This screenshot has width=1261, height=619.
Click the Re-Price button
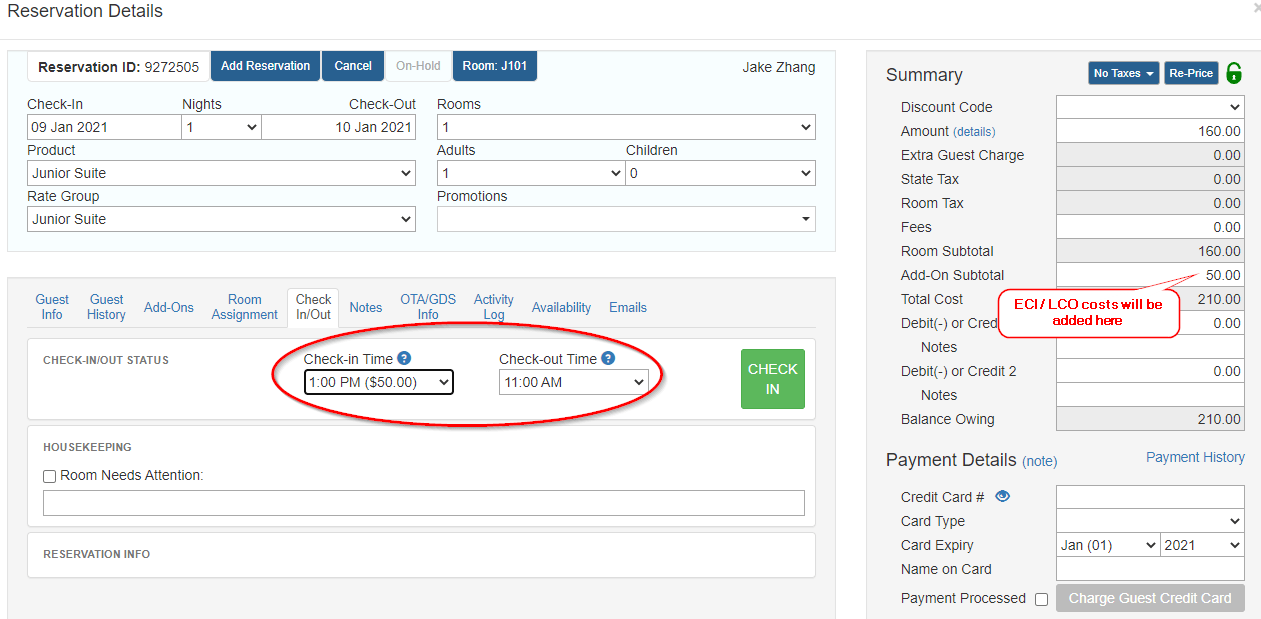click(1191, 72)
